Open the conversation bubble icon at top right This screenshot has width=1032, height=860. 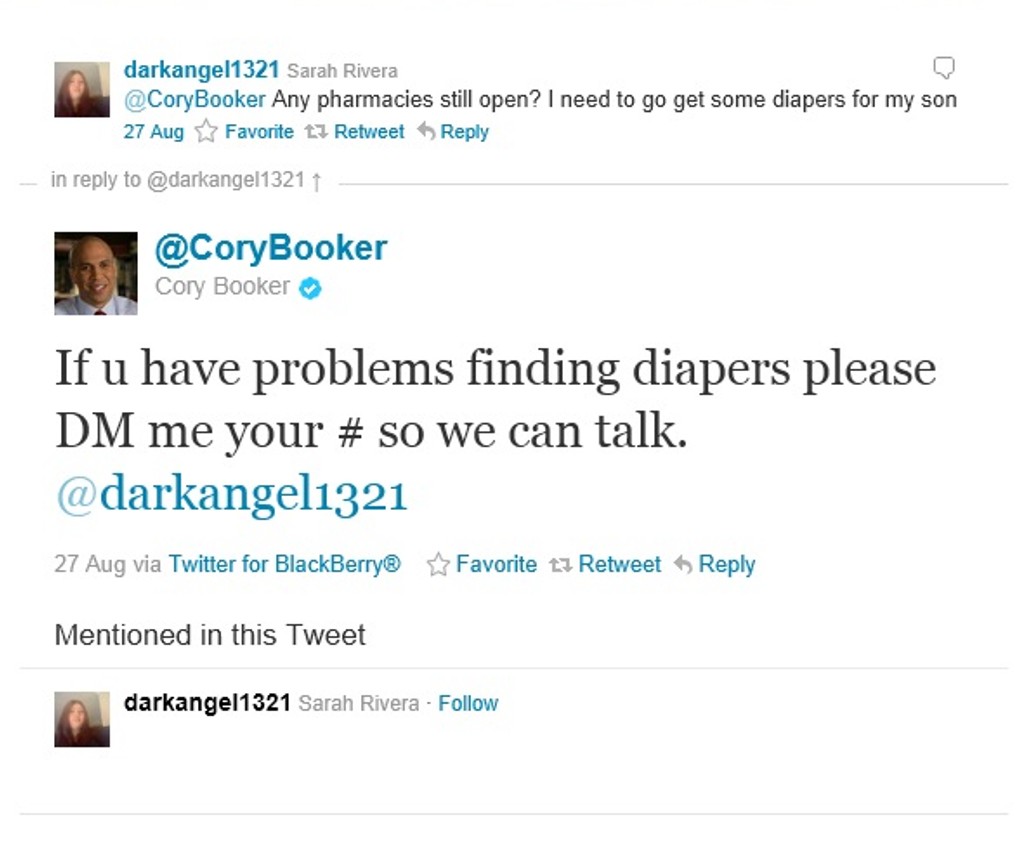click(944, 68)
